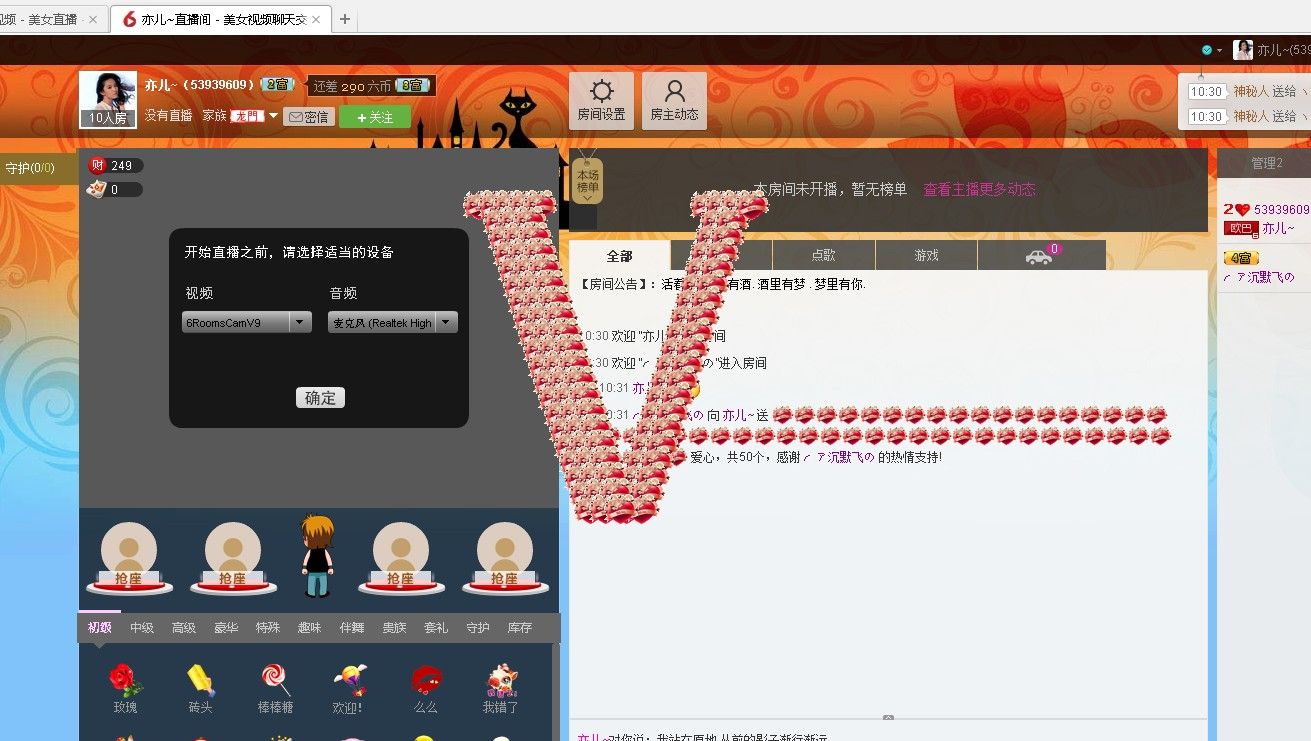The width and height of the screenshot is (1311, 741).
Task: Click the black cat decoration icon
Action: [519, 116]
